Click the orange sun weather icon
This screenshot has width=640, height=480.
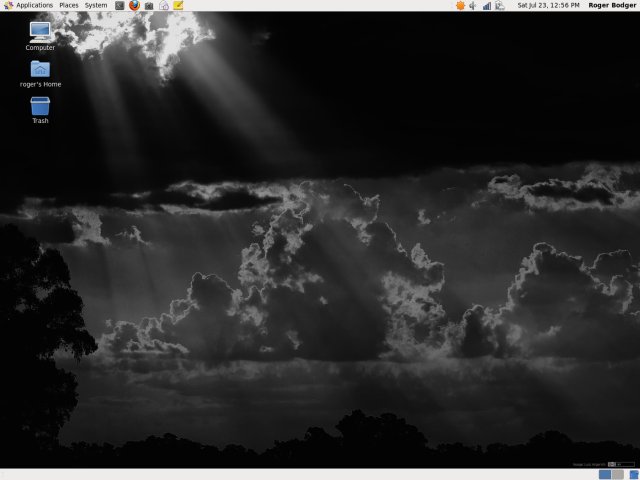click(x=460, y=5)
